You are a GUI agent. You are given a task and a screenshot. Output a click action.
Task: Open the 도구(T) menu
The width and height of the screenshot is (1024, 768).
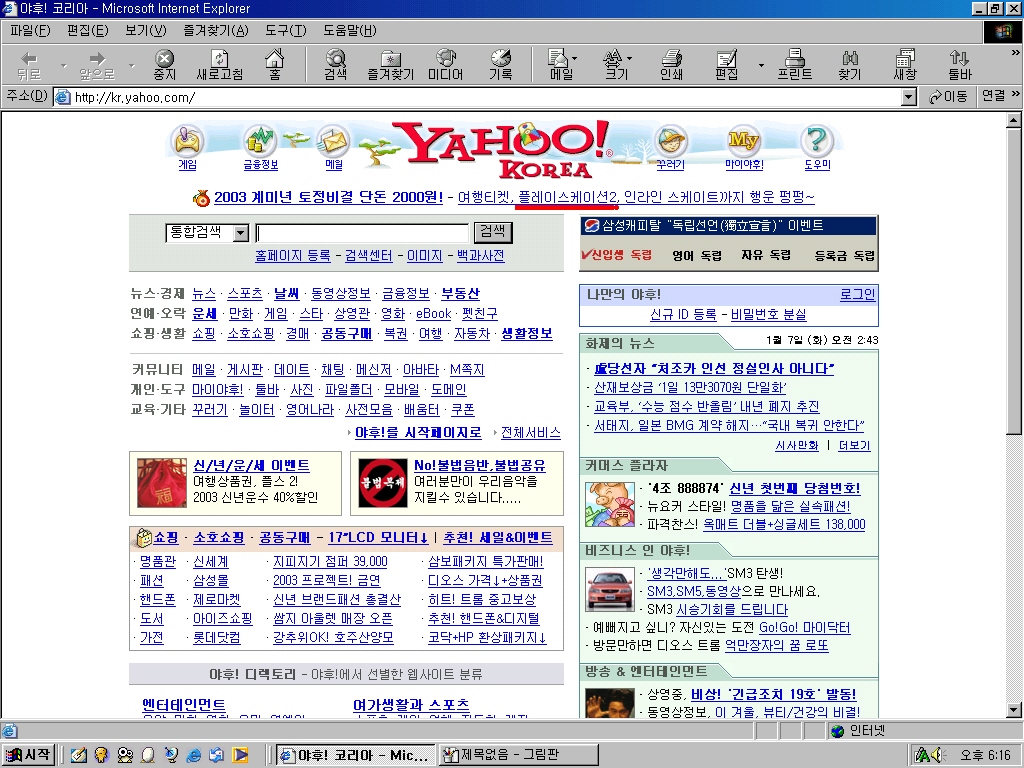click(x=285, y=30)
